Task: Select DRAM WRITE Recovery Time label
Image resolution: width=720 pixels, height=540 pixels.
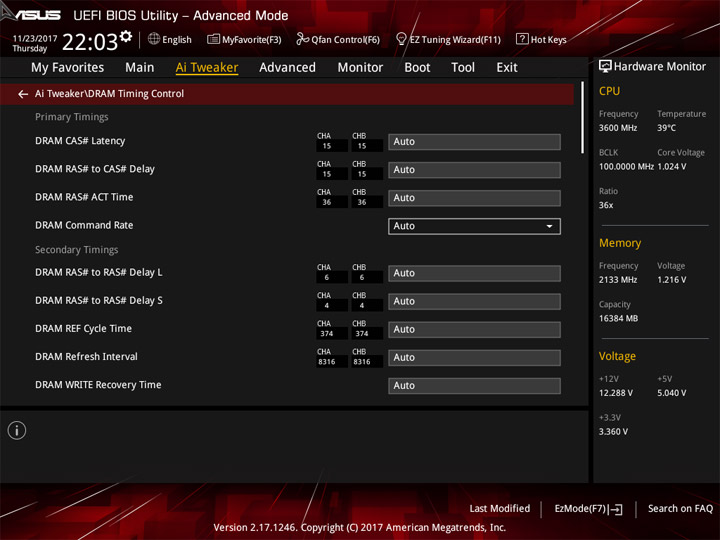Action: click(x=98, y=385)
